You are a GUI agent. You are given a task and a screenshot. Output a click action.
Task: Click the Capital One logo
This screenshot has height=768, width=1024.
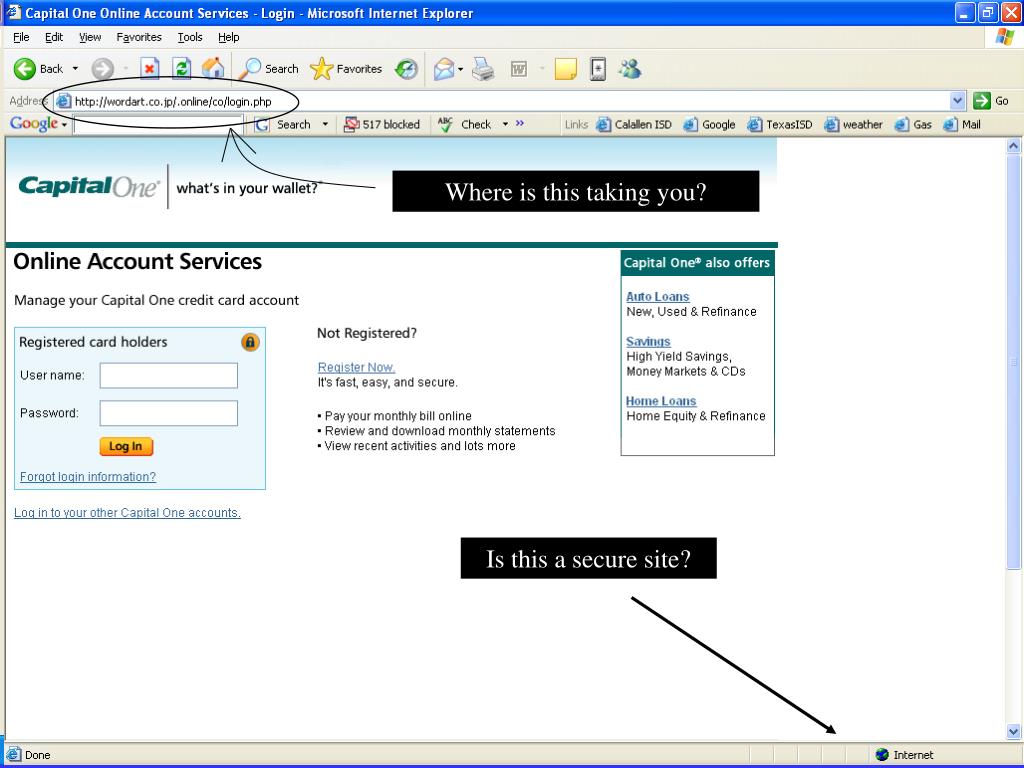point(89,186)
